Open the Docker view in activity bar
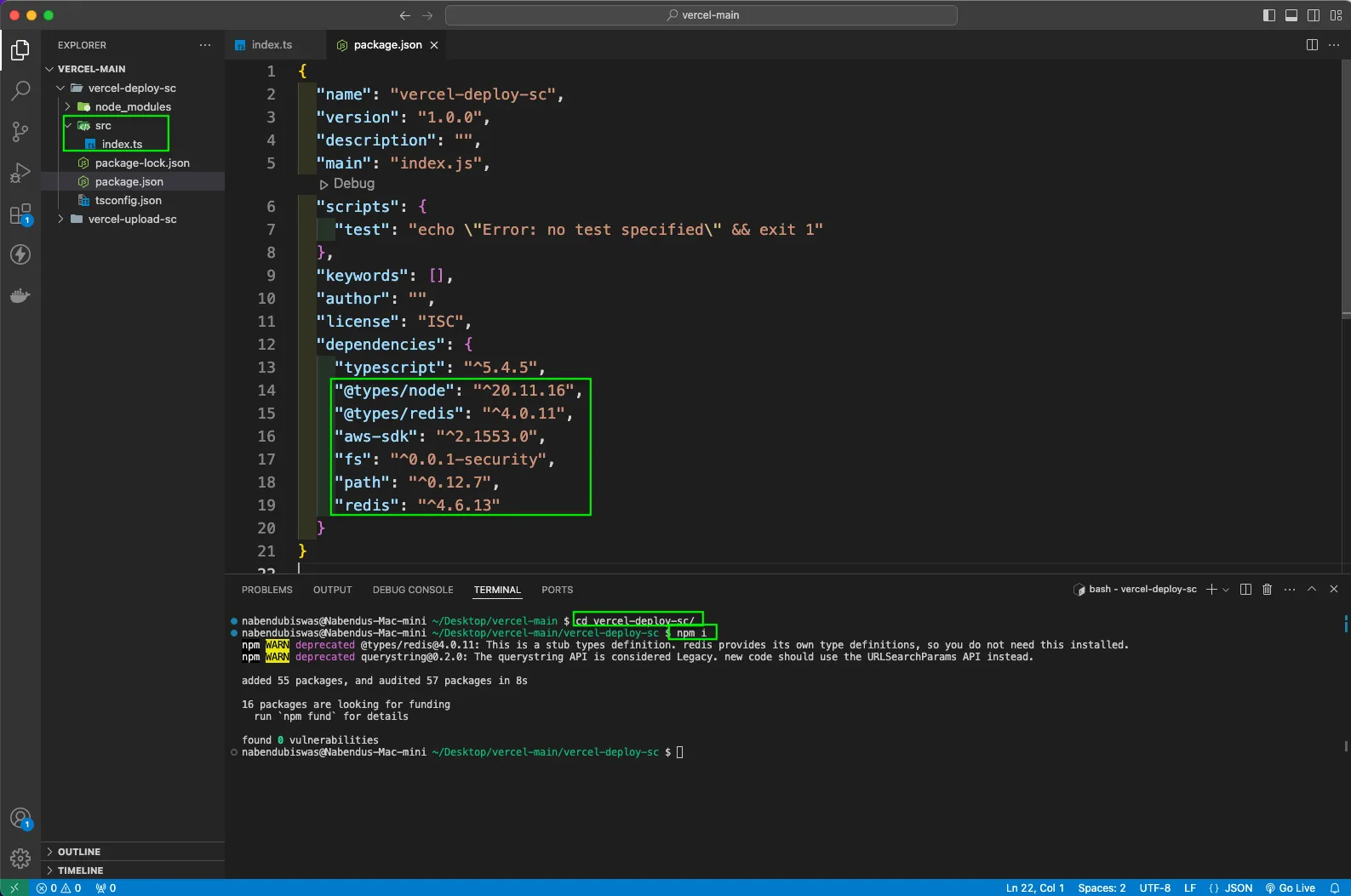This screenshot has width=1351, height=896. click(x=20, y=295)
